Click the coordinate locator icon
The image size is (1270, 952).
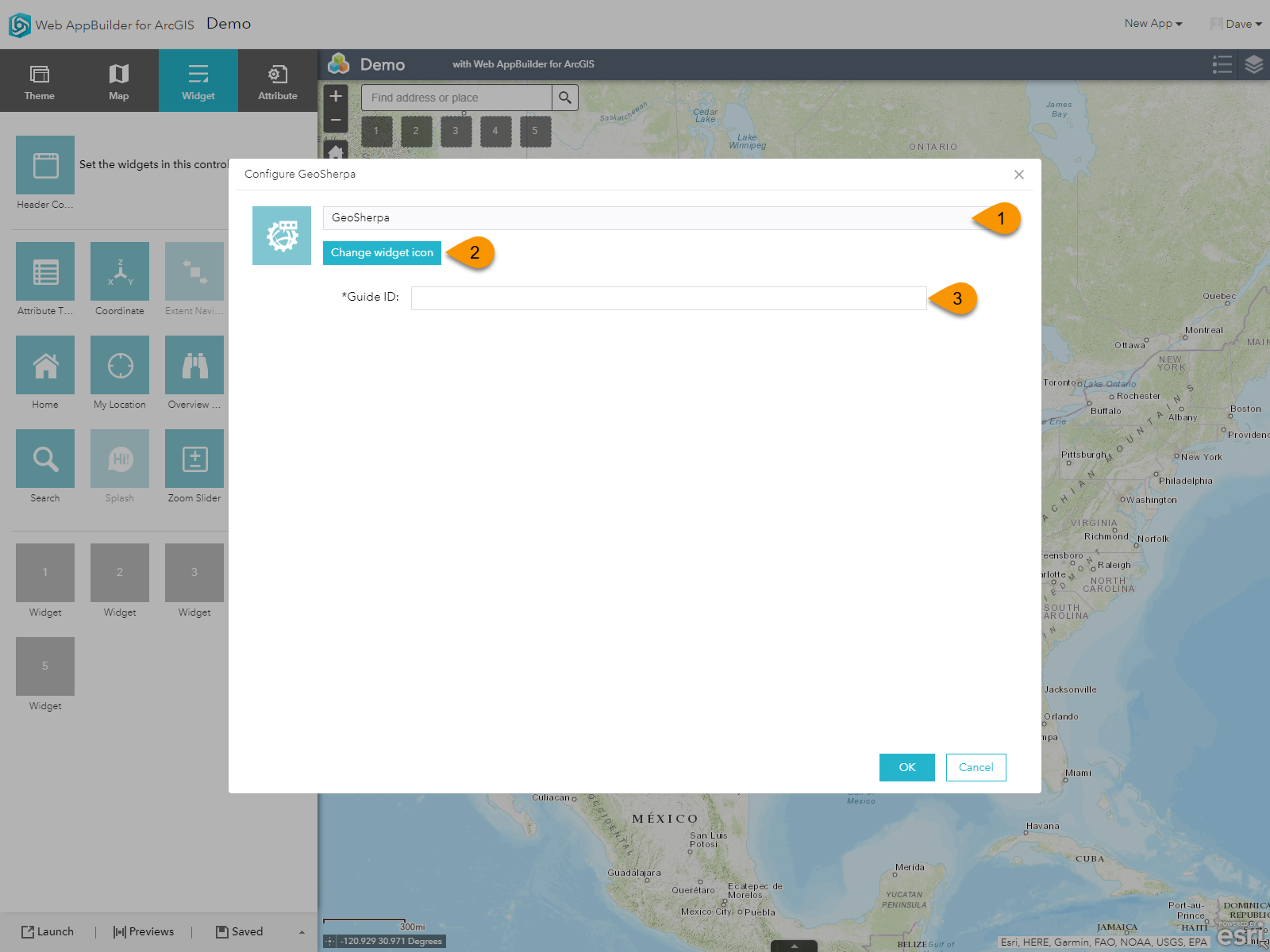coord(330,942)
